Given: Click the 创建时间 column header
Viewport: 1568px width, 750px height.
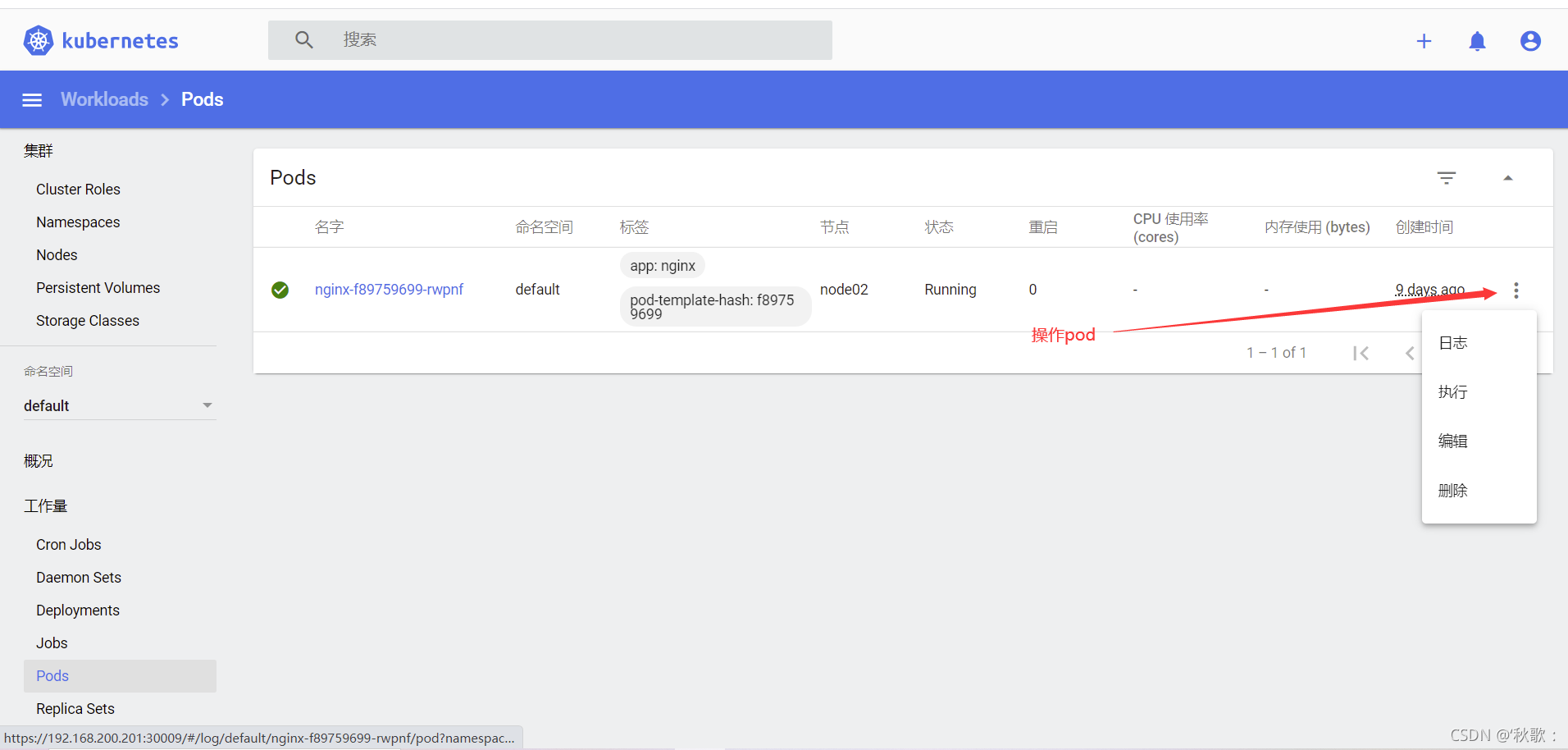Looking at the screenshot, I should (x=1424, y=227).
